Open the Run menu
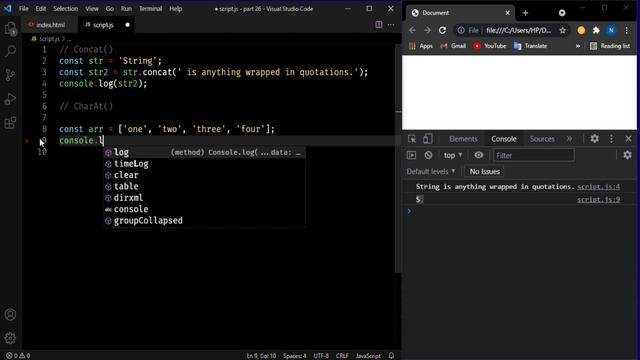This screenshot has height=360, width=640. 126,9
